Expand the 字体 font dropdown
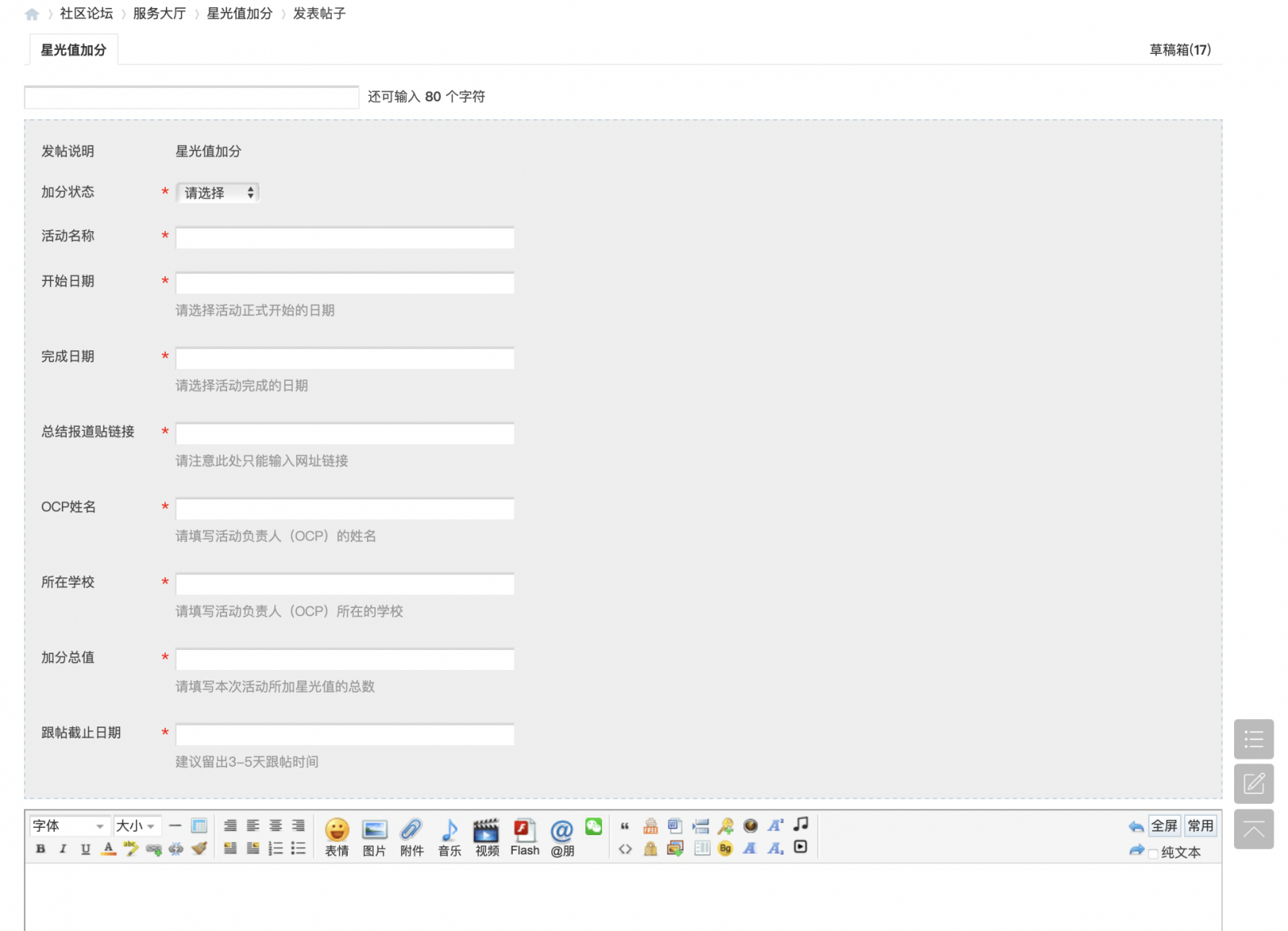Screen dimensions: 1288x931 pos(69,826)
